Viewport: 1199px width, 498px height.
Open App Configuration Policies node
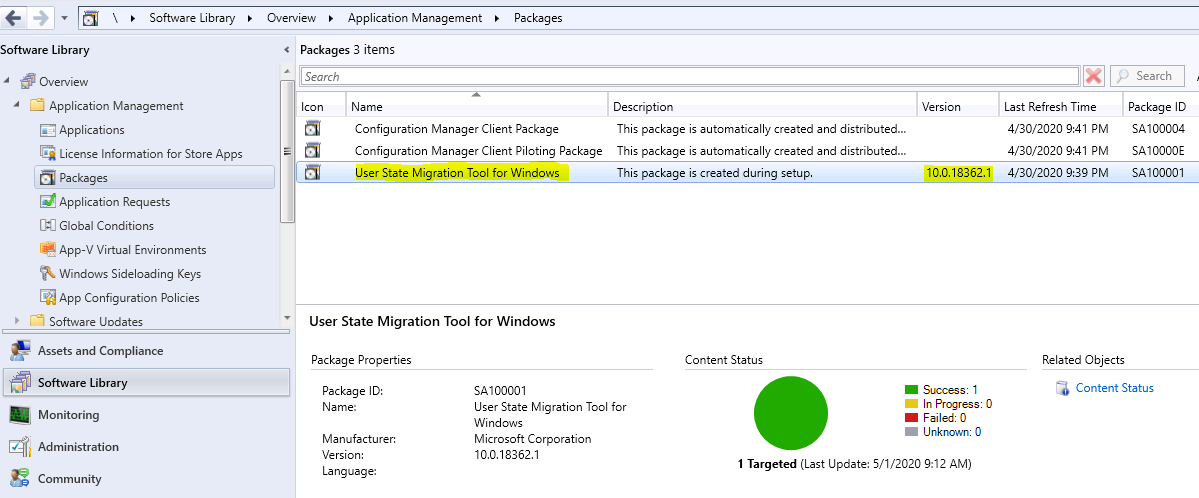point(129,298)
